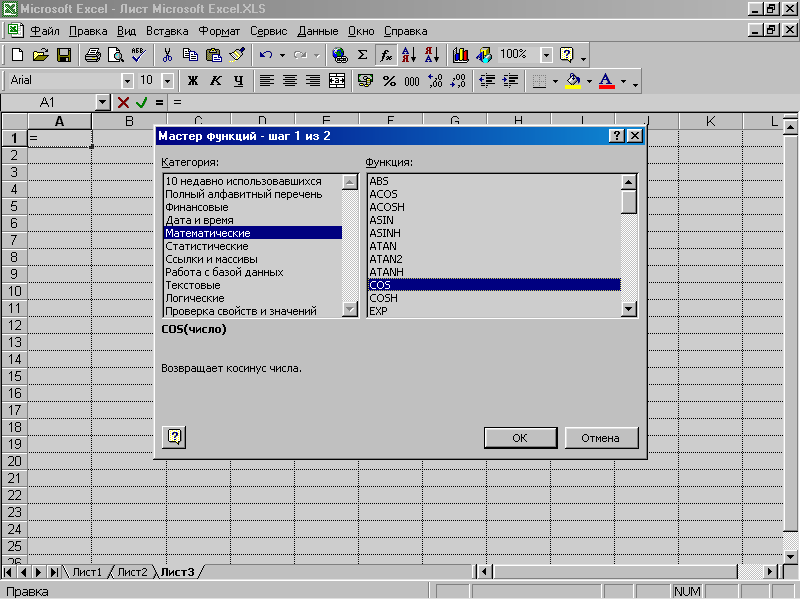The image size is (800, 600).
Task: Click the wizard's assistant help button
Action: (174, 437)
